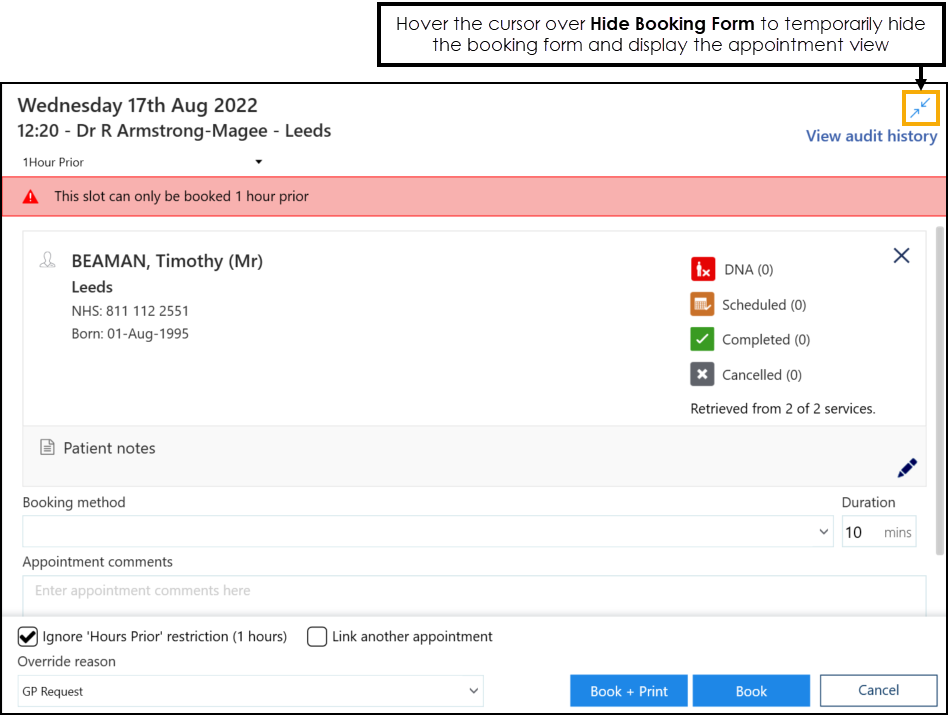Open View audit history link

871,136
